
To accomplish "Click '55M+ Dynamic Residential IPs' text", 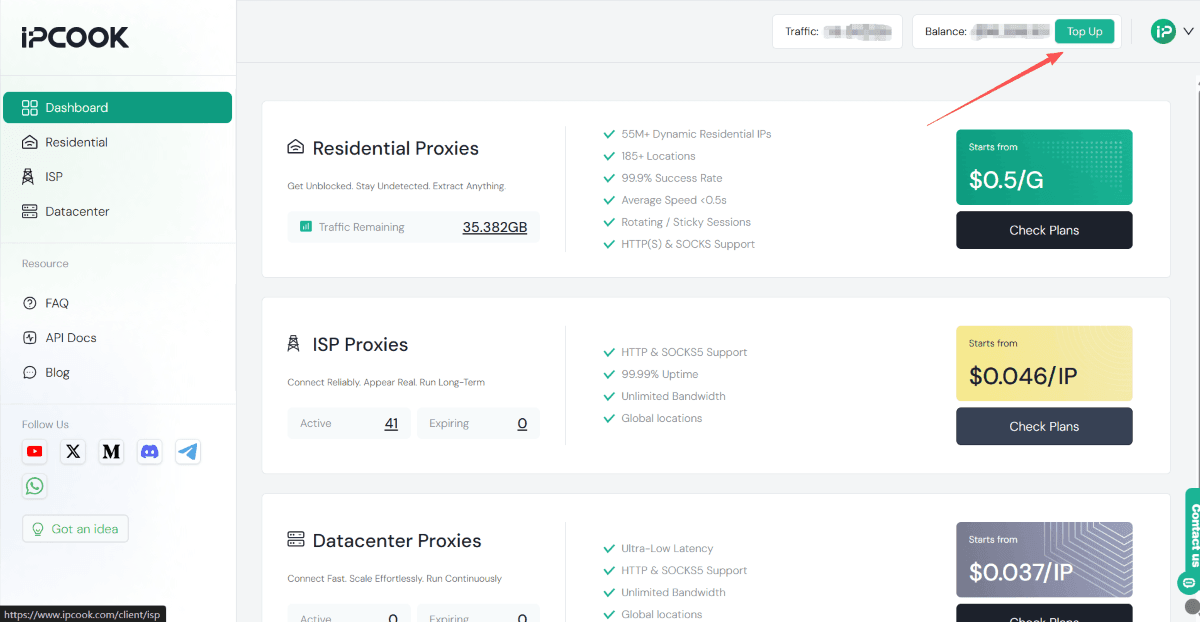I will pos(696,134).
